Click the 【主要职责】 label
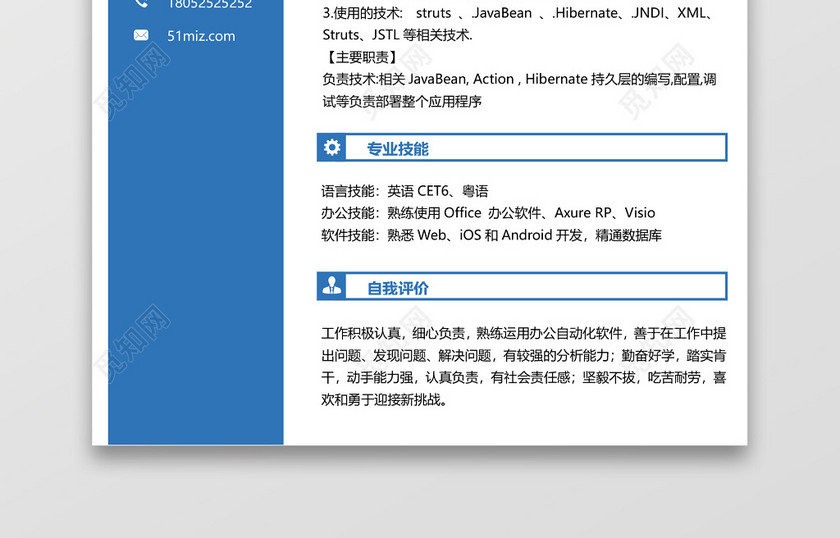 (362, 57)
